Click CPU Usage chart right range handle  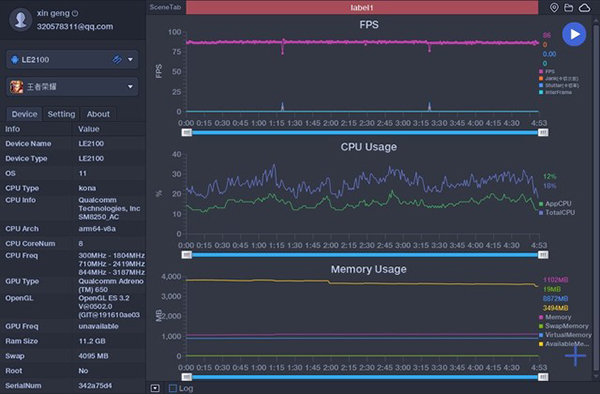[x=543, y=255]
